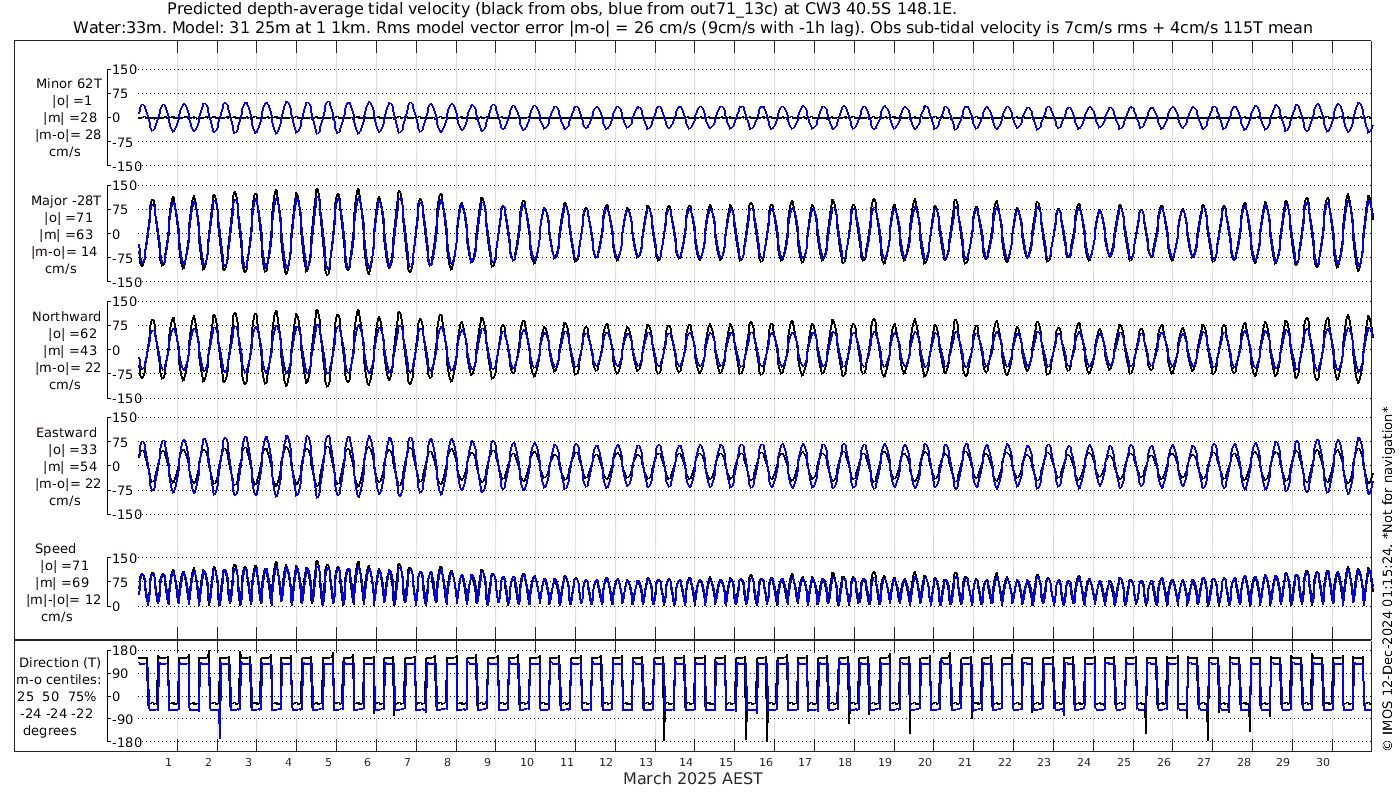Image resolution: width=1400 pixels, height=800 pixels.
Task: Click the '180' tick of the Direction axis
Action: point(124,651)
